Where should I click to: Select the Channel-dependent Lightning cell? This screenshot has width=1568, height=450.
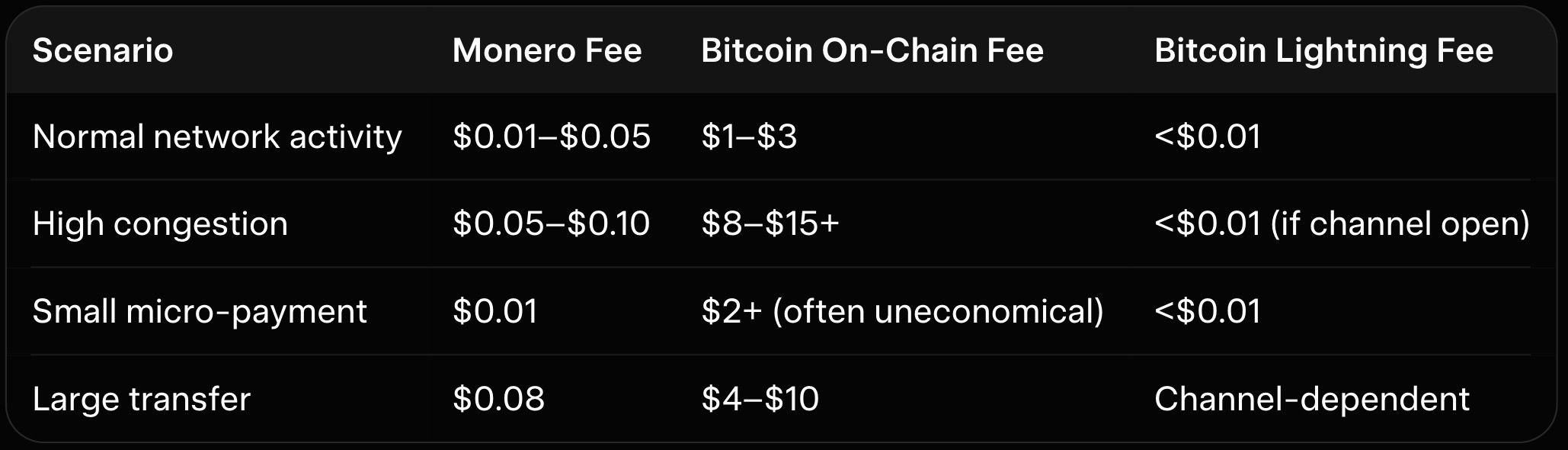(x=1311, y=400)
